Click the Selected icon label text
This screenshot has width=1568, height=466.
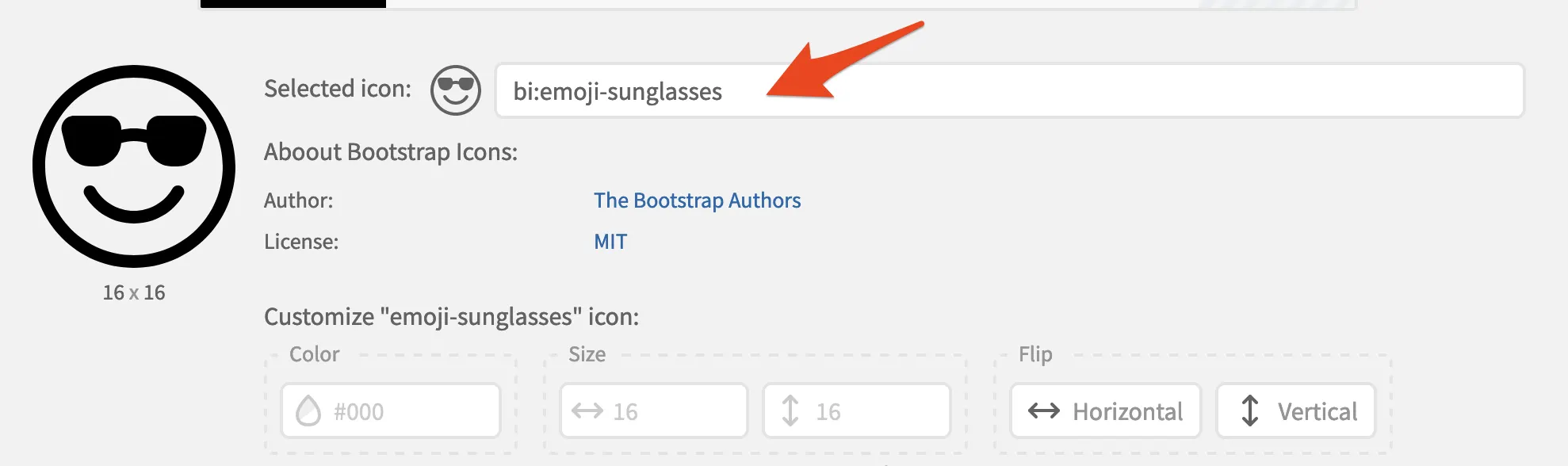337,89
